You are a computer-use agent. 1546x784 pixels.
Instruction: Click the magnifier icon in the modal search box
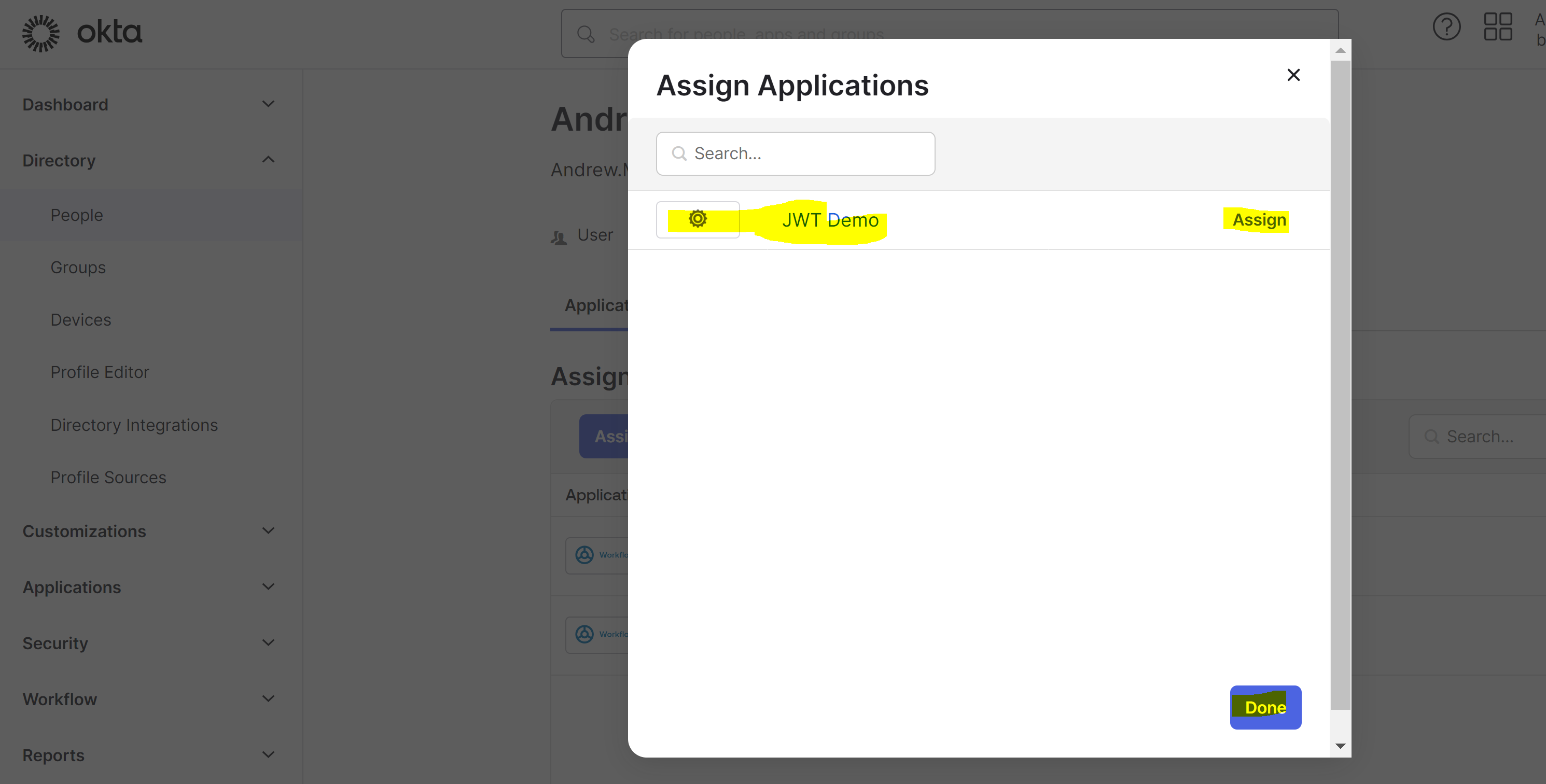[679, 153]
